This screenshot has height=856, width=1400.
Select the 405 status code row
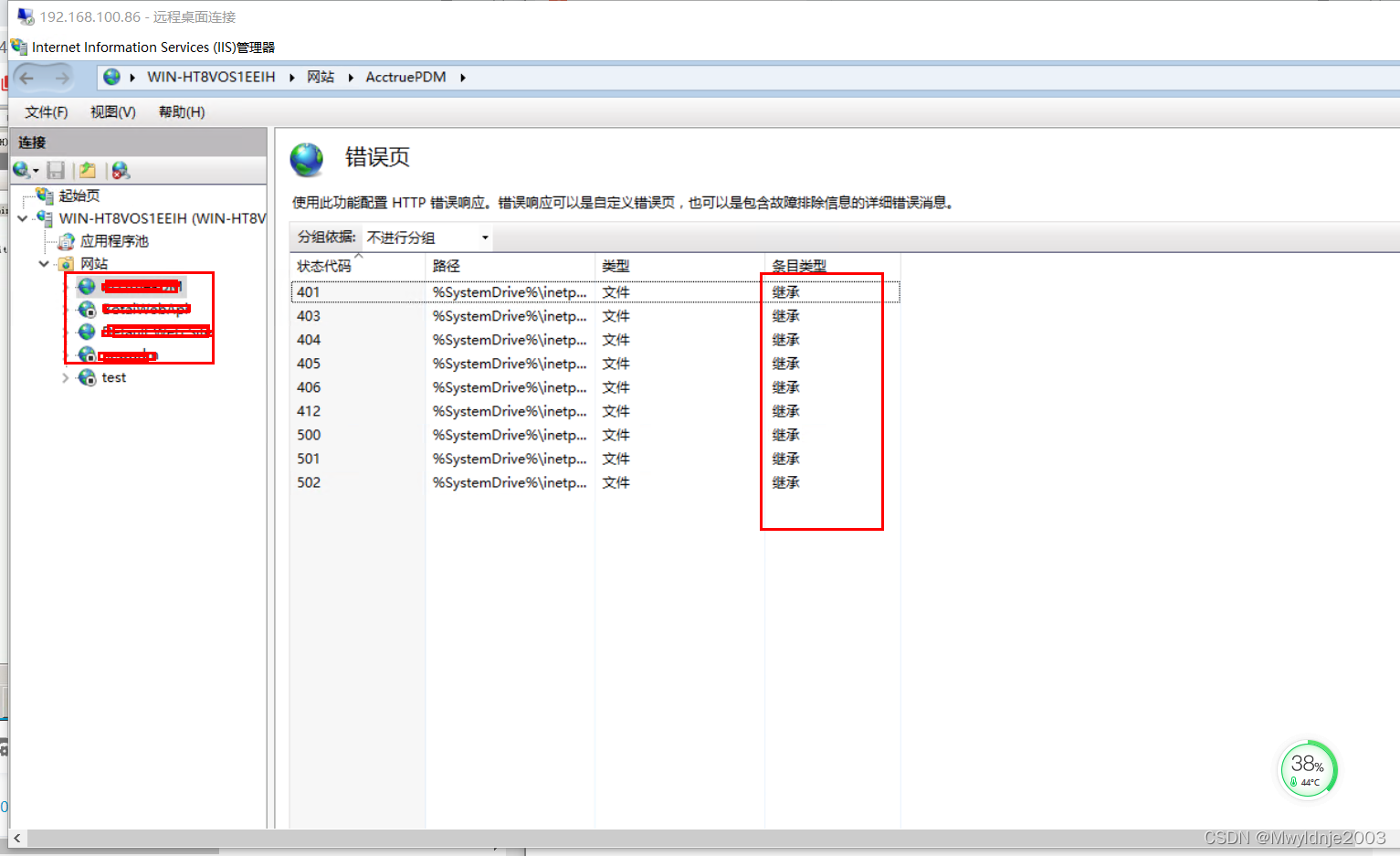coord(595,364)
